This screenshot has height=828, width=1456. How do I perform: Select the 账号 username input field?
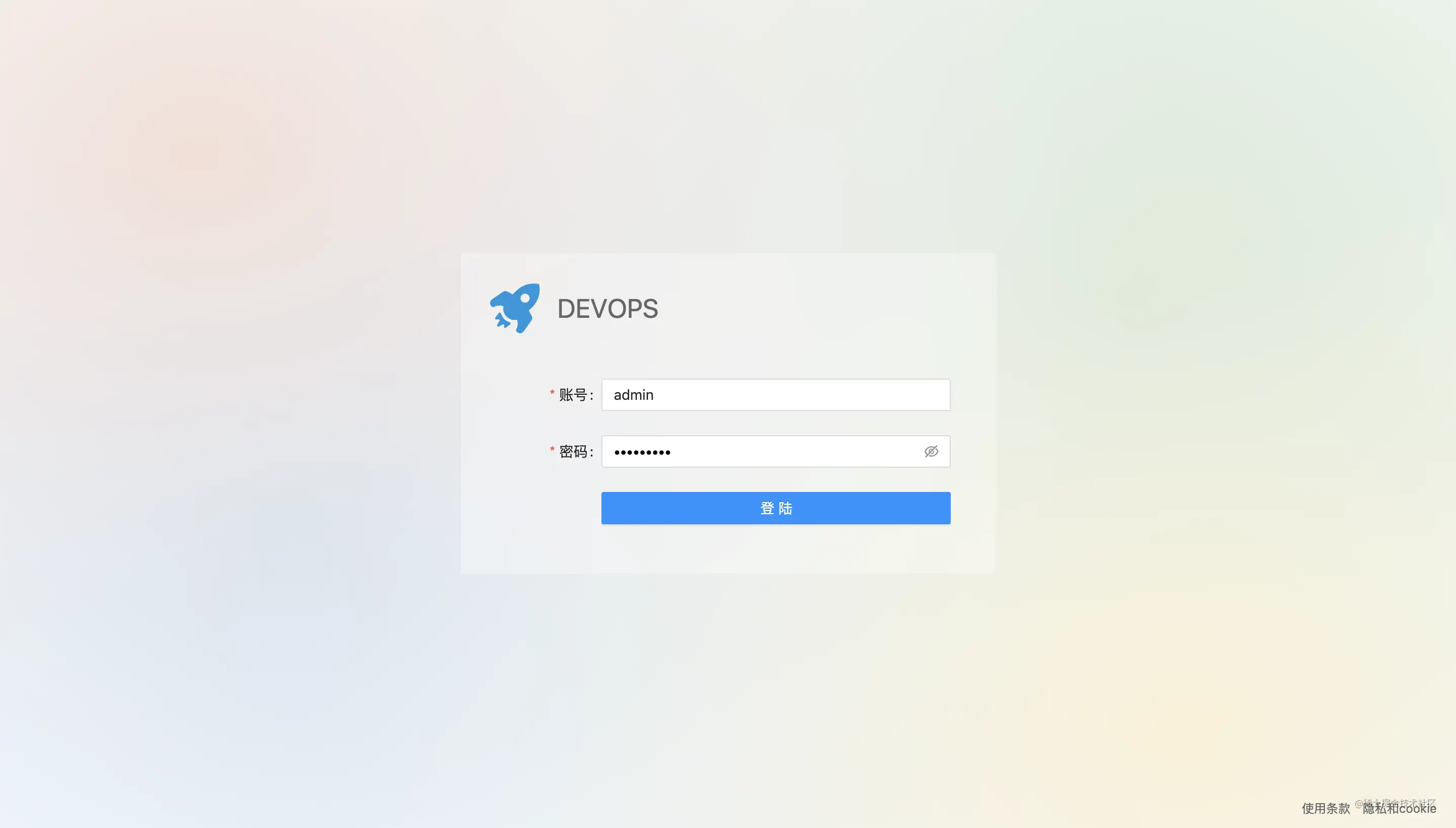776,394
